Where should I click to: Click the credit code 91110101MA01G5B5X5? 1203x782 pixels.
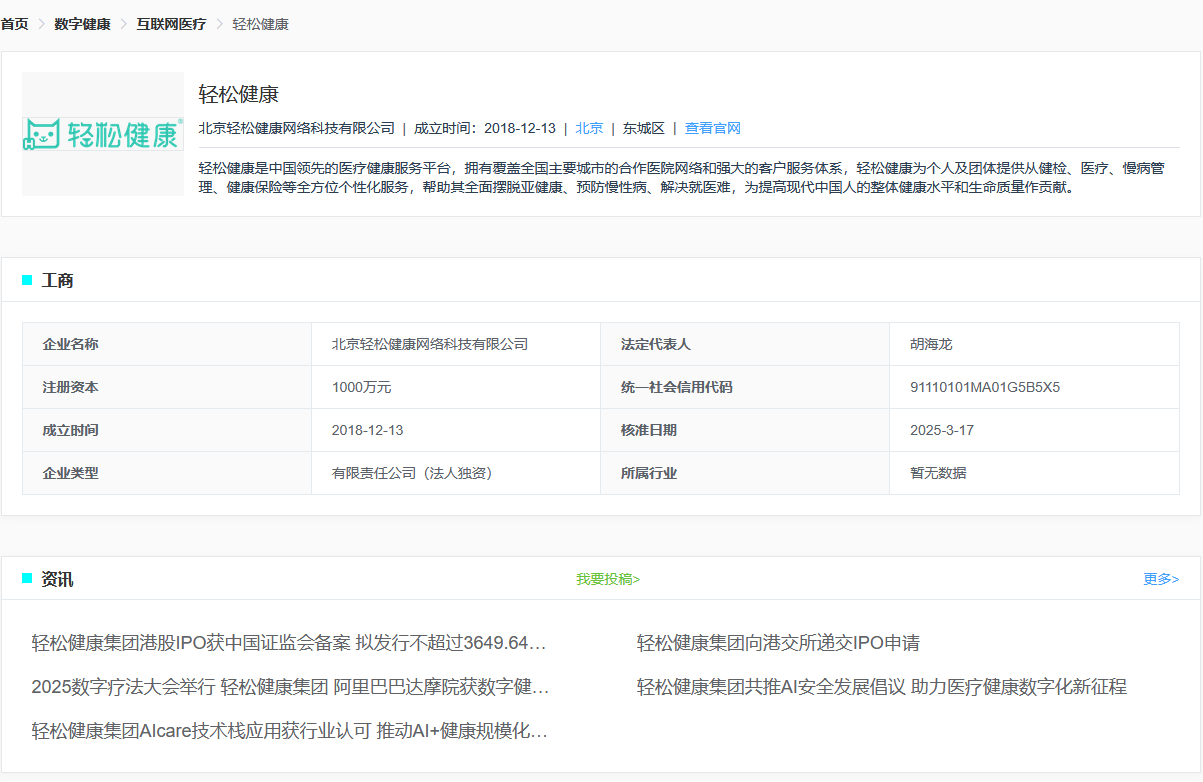pyautogui.click(x=984, y=387)
